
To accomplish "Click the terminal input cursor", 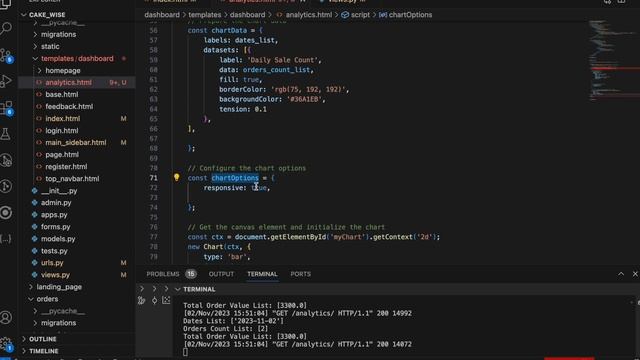I will point(185,352).
